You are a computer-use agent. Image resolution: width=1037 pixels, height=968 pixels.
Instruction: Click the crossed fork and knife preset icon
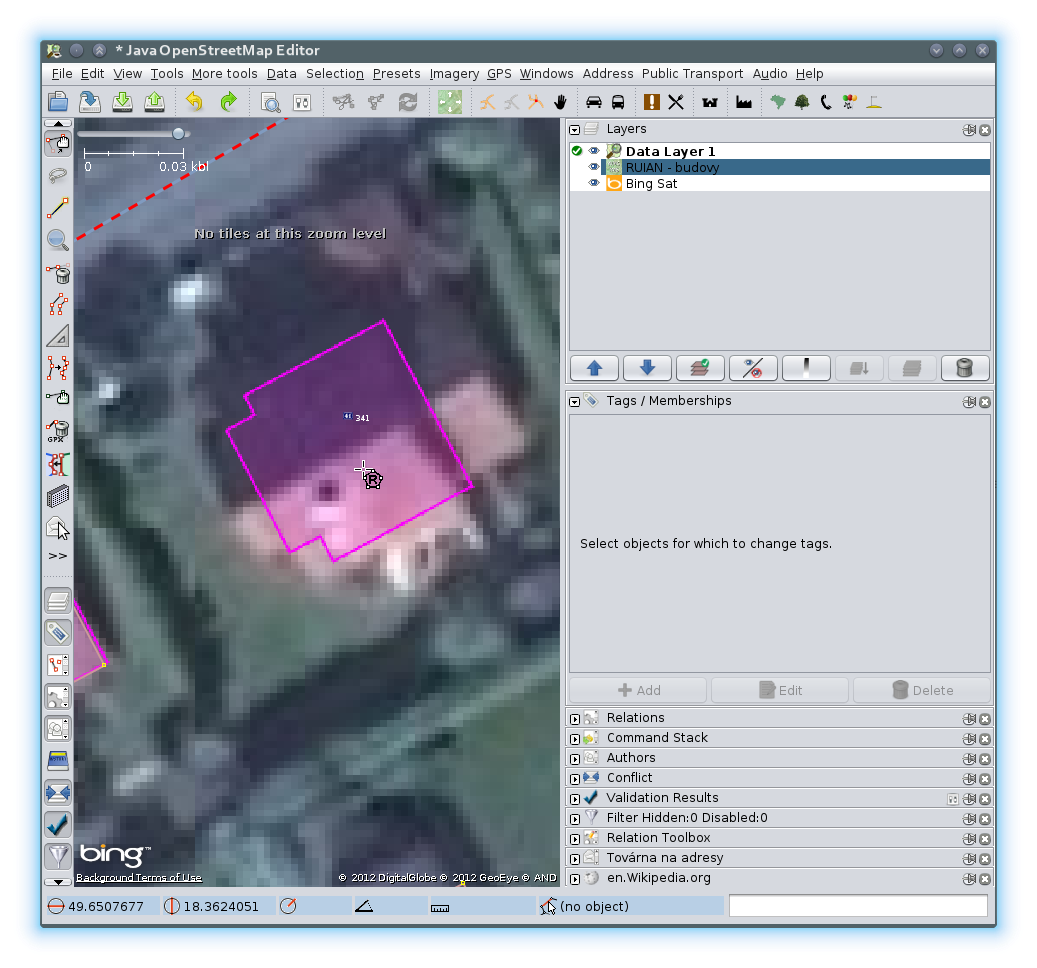click(x=676, y=102)
